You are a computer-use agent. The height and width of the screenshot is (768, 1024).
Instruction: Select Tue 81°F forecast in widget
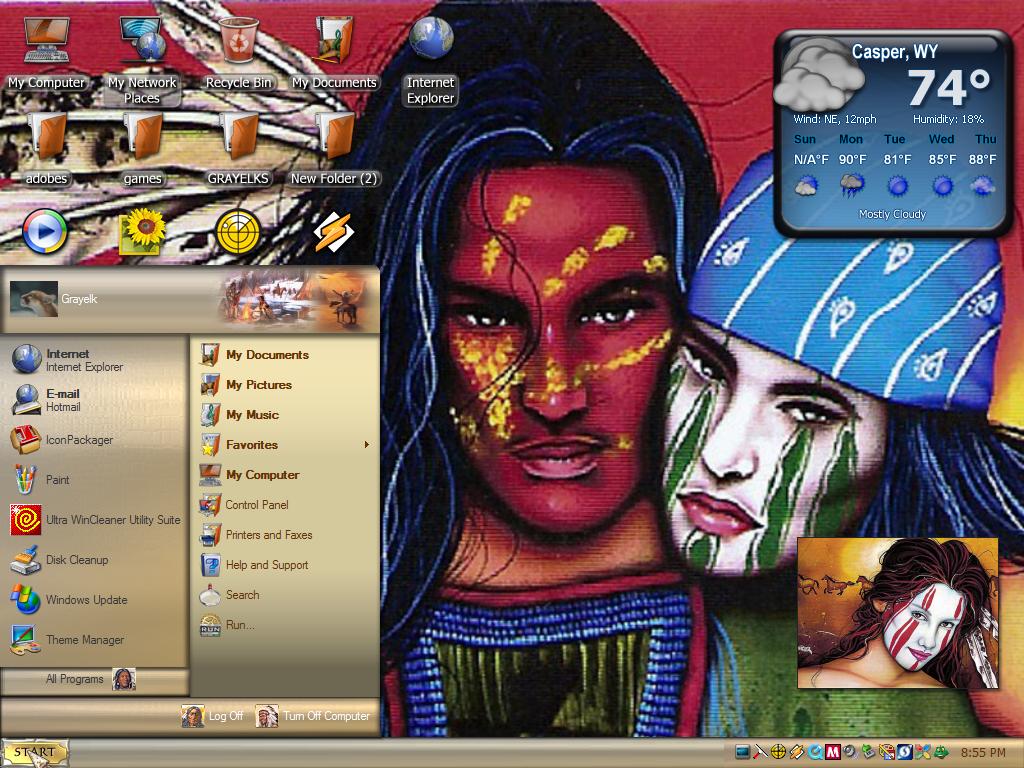click(x=897, y=168)
